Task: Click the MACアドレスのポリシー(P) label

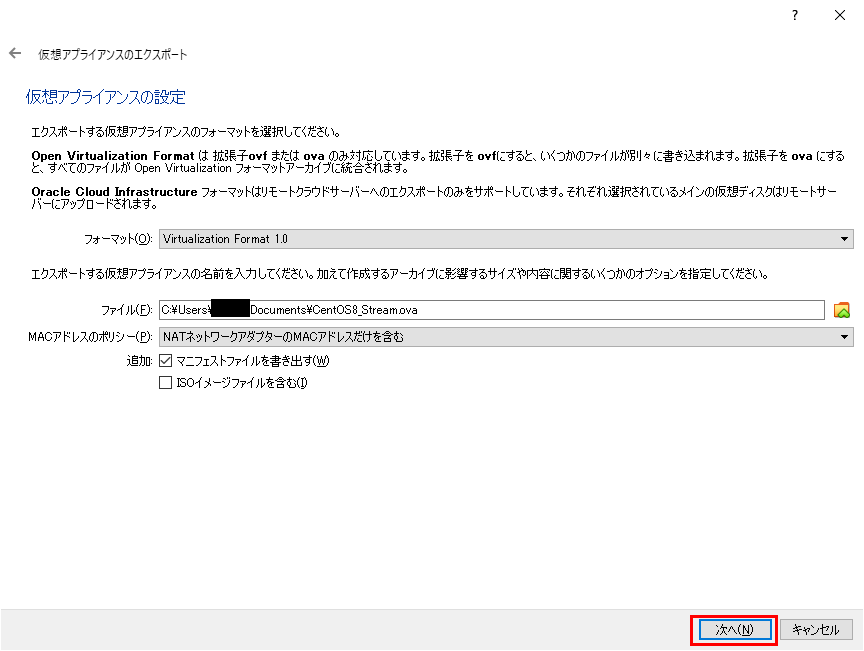Action: [90, 337]
